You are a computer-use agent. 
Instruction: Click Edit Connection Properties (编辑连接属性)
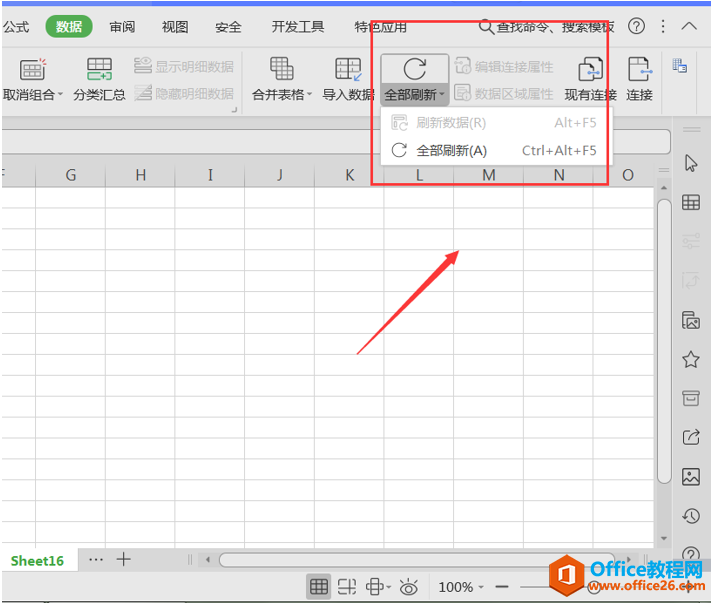[x=504, y=66]
